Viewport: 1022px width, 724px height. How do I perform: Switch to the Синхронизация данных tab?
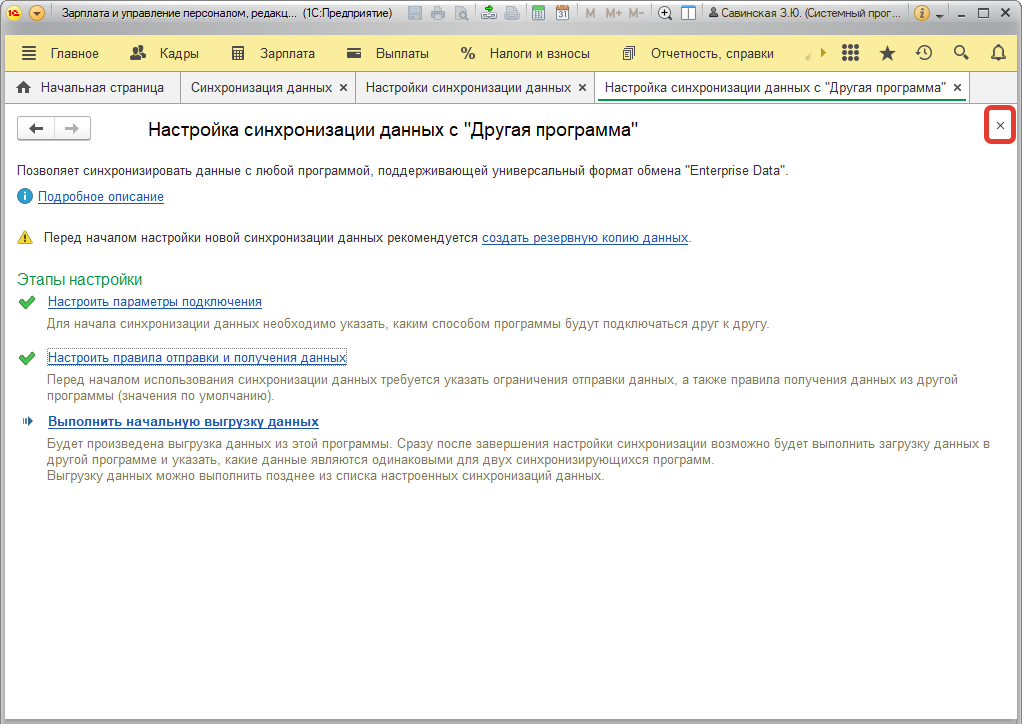point(262,87)
